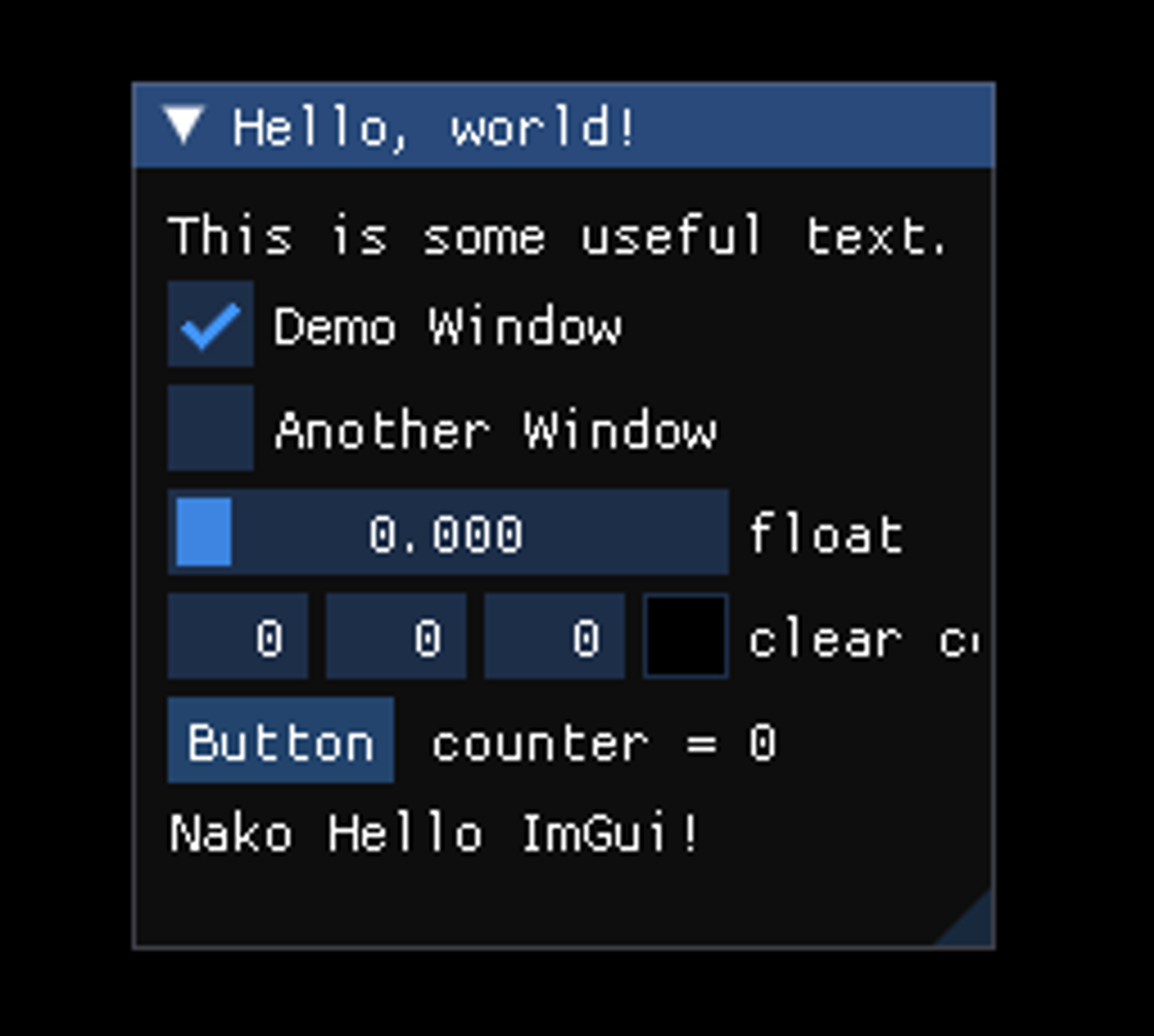Click the blue float slider grab handle
1154x1036 pixels.
[x=204, y=532]
